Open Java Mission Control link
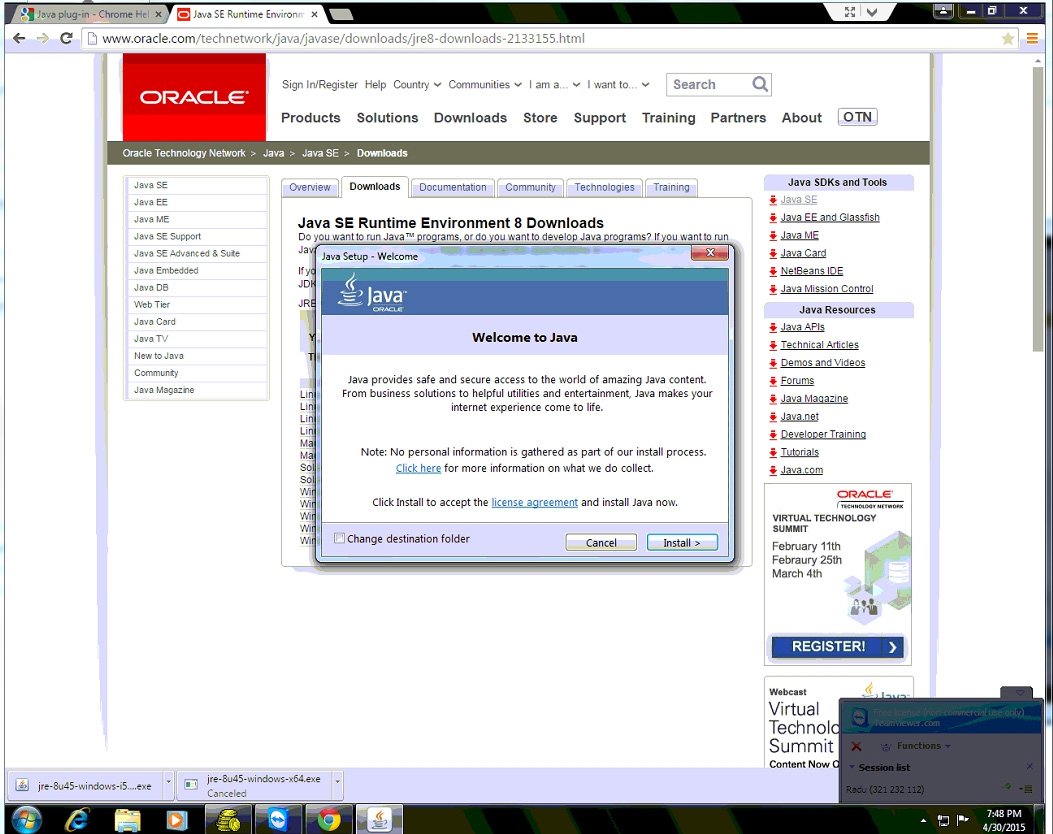This screenshot has width=1053, height=834. tap(827, 289)
